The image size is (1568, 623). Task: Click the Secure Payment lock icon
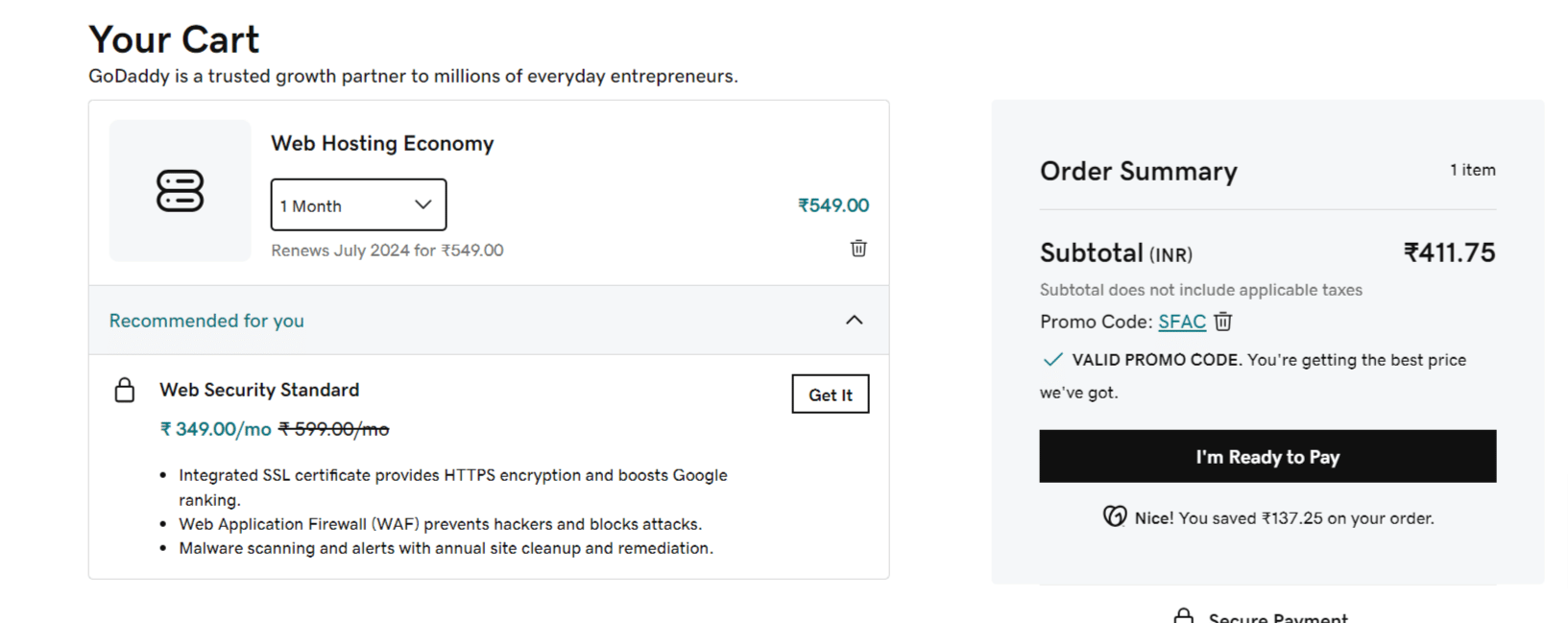[1183, 616]
